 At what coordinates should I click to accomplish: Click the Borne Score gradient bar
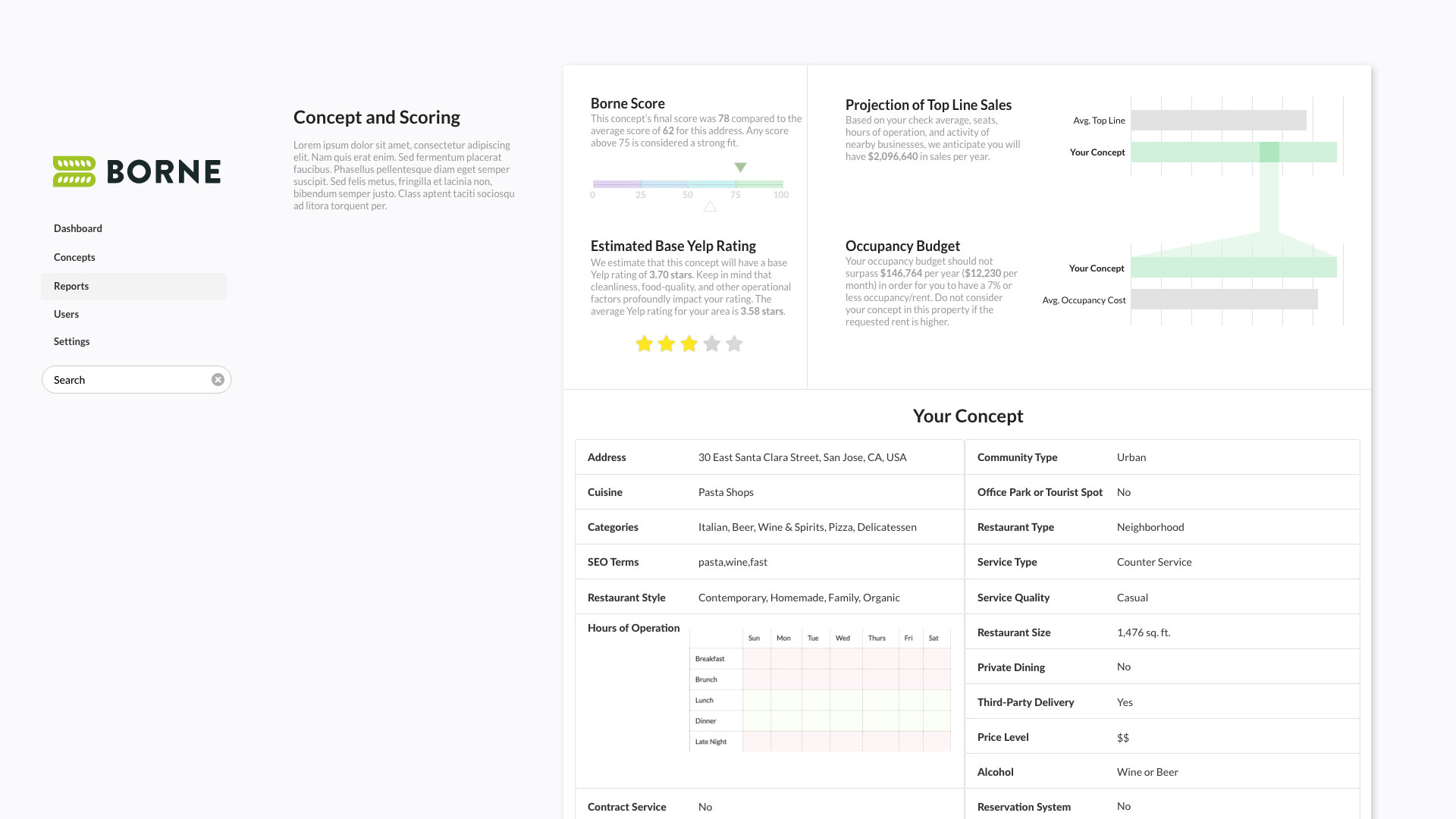coord(688,184)
